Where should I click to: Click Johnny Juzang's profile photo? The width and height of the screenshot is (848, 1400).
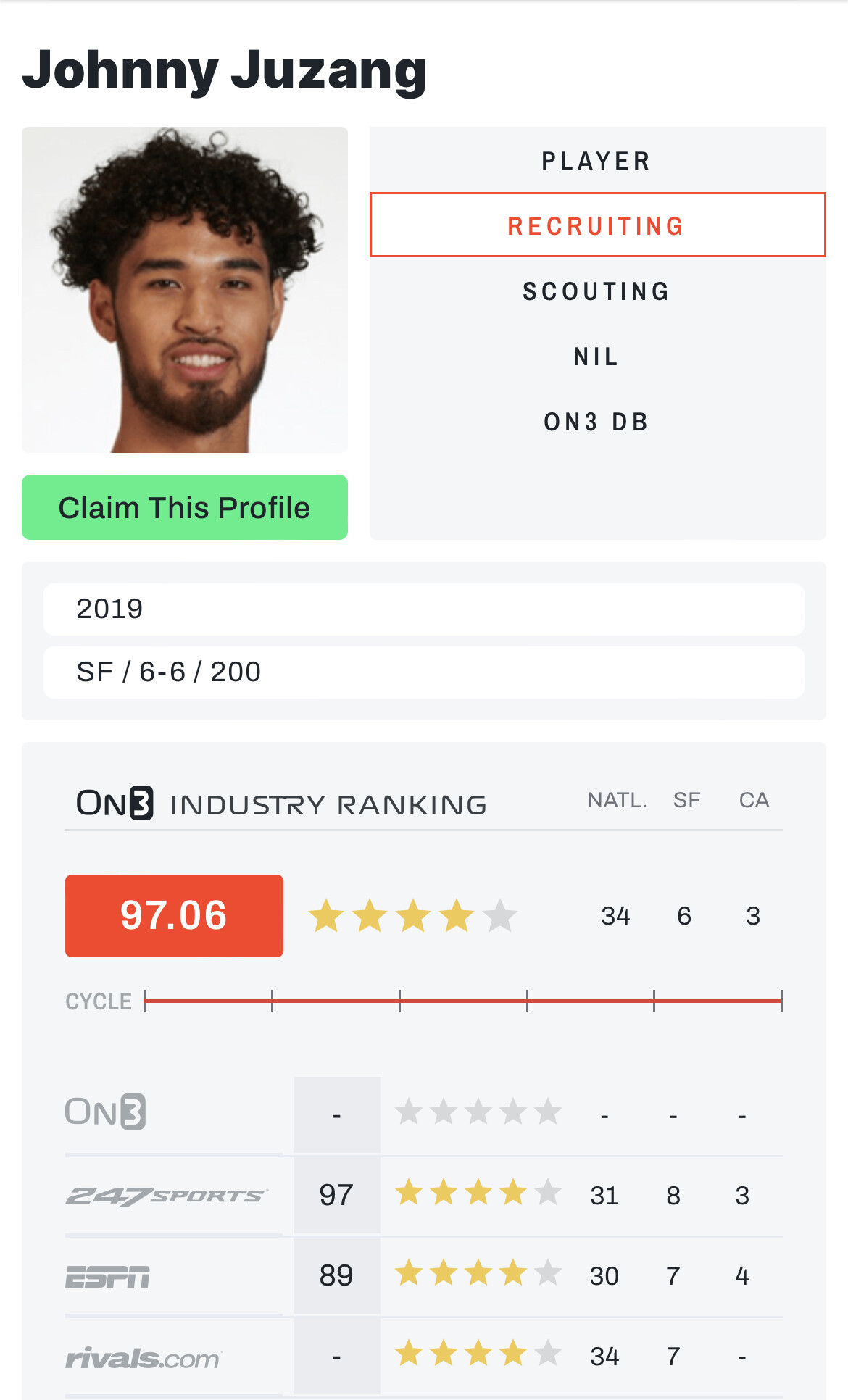coord(185,290)
